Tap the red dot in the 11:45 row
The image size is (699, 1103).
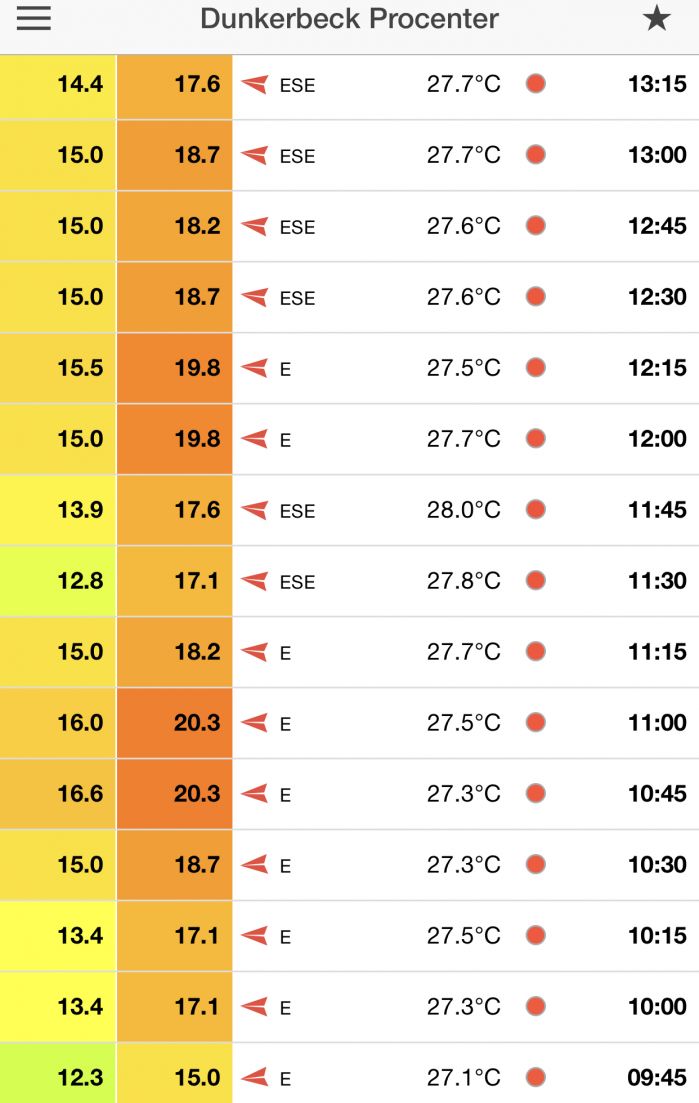point(536,510)
